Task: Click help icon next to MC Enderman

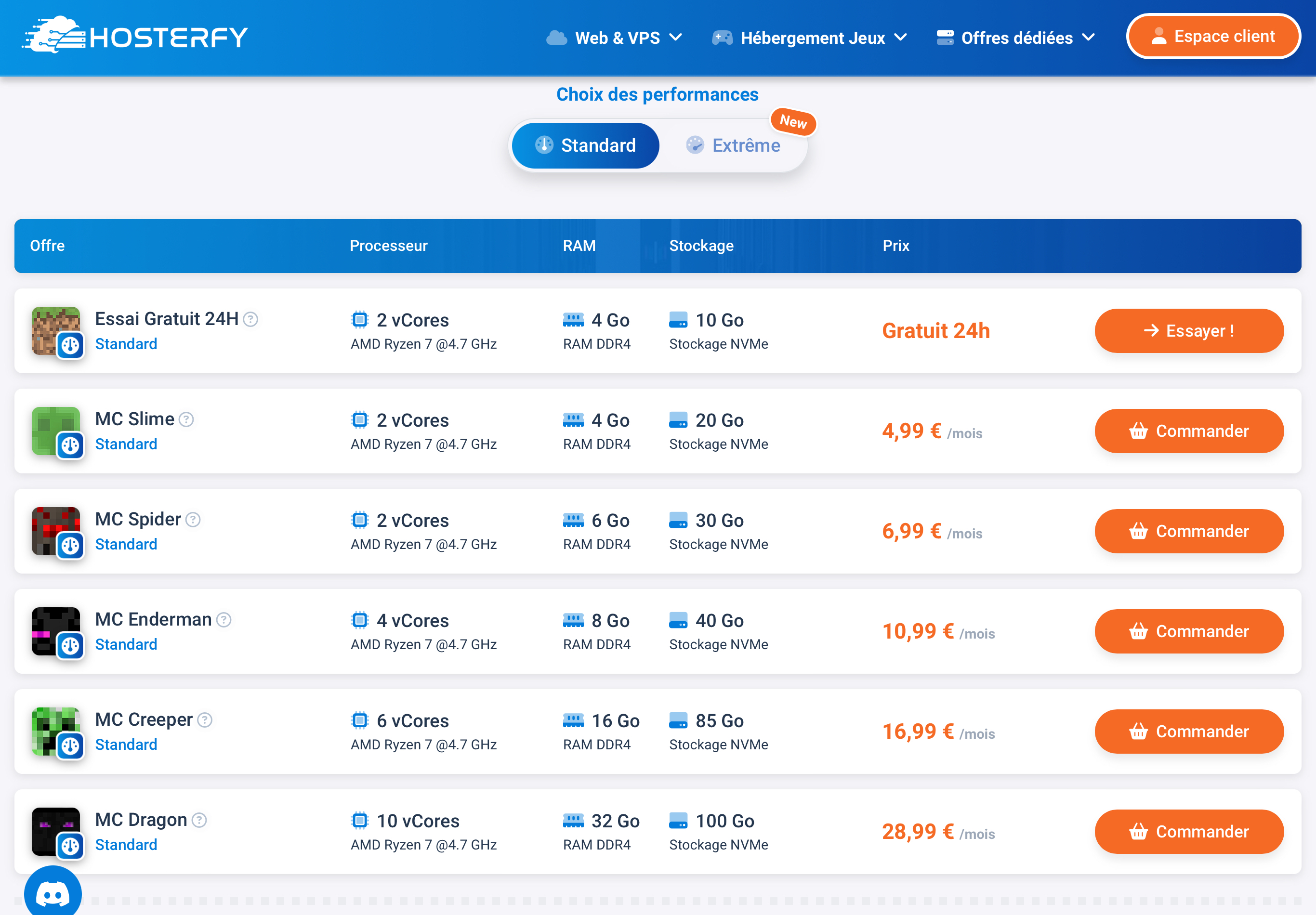Action: click(x=224, y=620)
